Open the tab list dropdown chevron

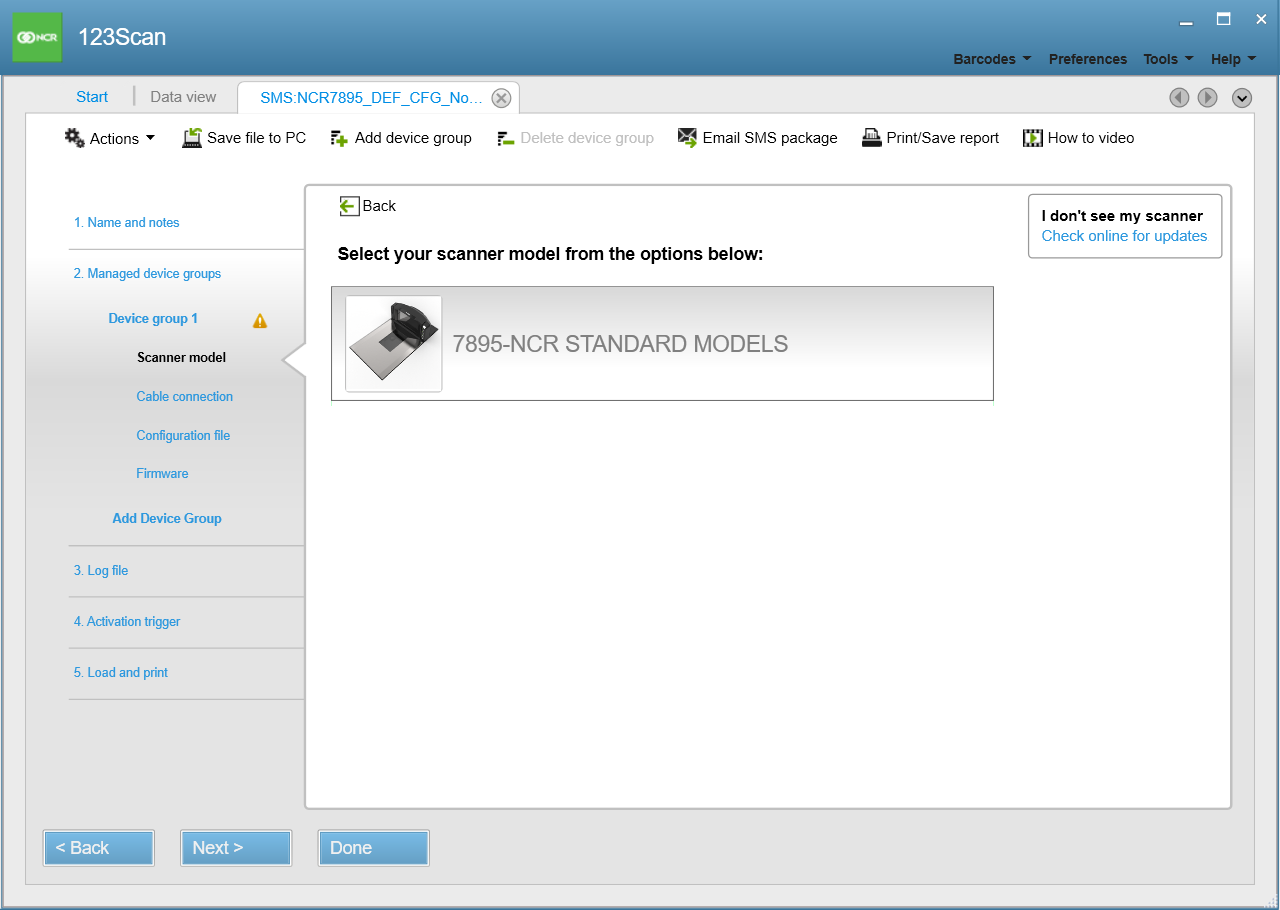click(x=1242, y=98)
